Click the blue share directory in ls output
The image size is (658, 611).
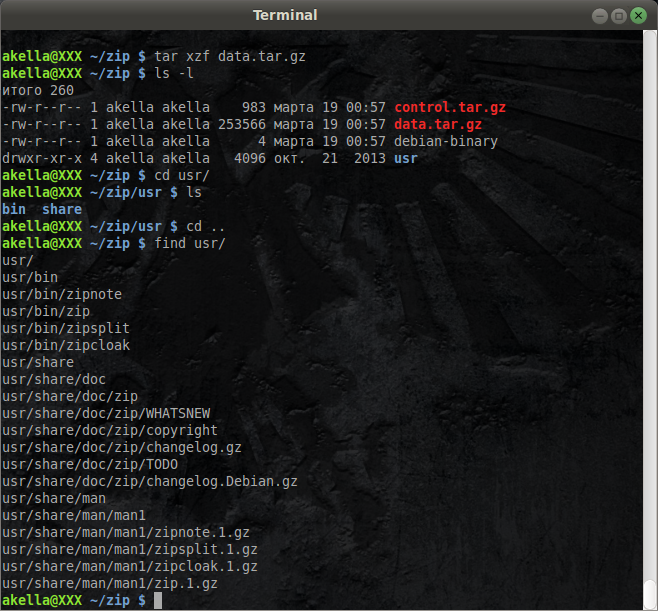pyautogui.click(x=62, y=209)
